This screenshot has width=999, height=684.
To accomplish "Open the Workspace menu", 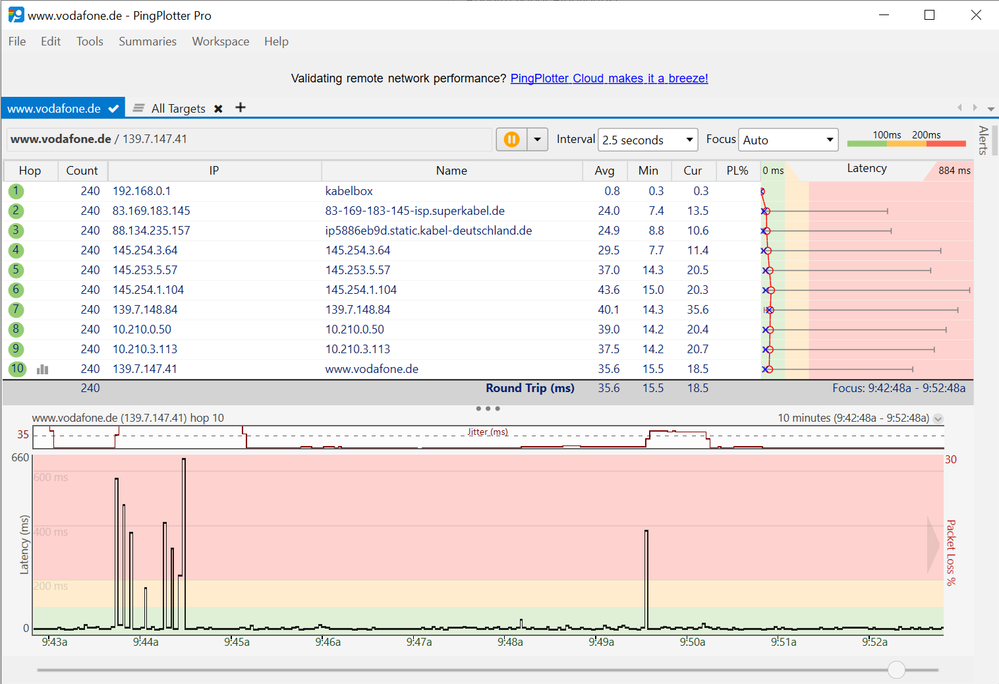I will pyautogui.click(x=220, y=41).
